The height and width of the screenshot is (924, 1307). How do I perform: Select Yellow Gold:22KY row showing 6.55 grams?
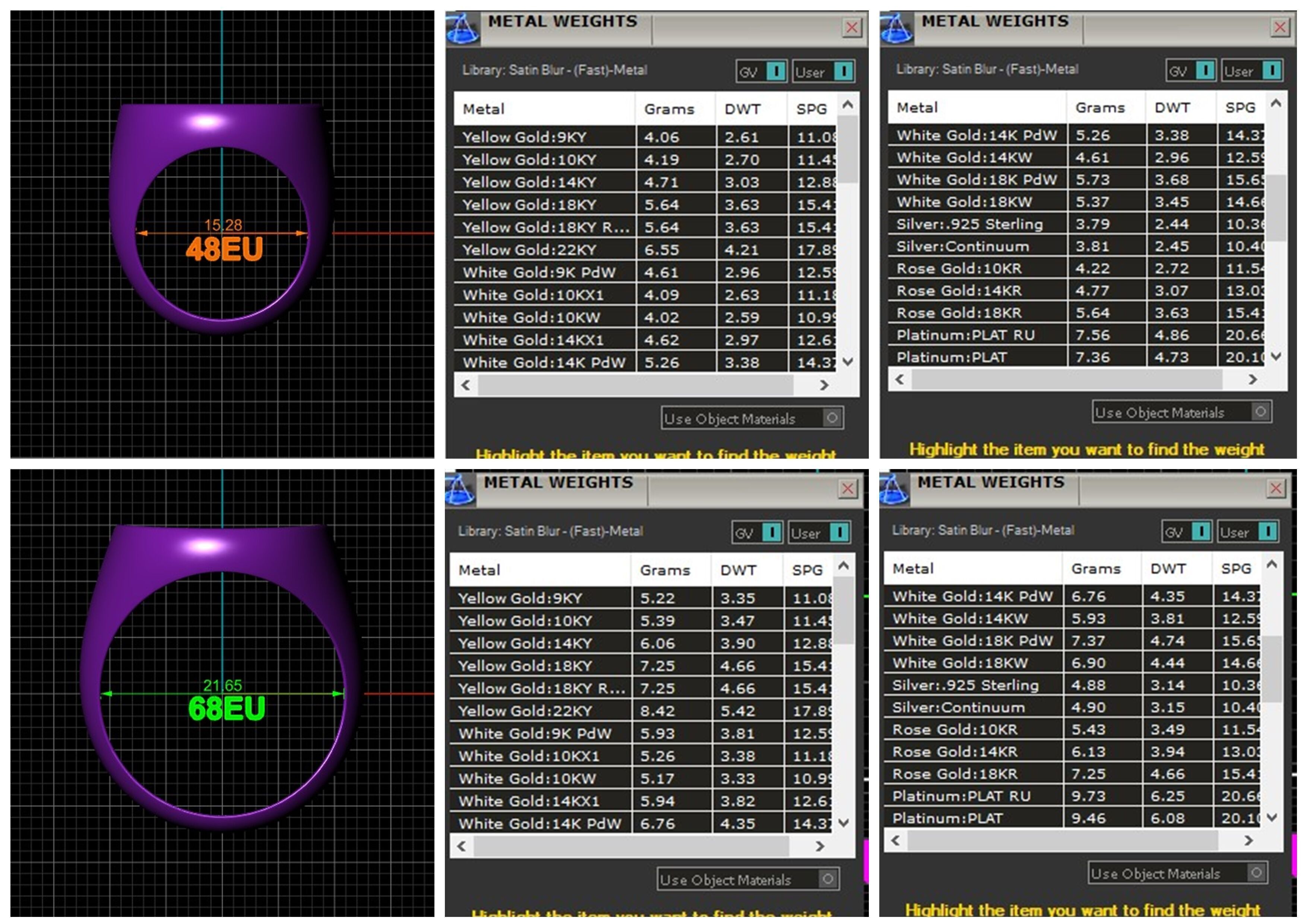[x=529, y=250]
